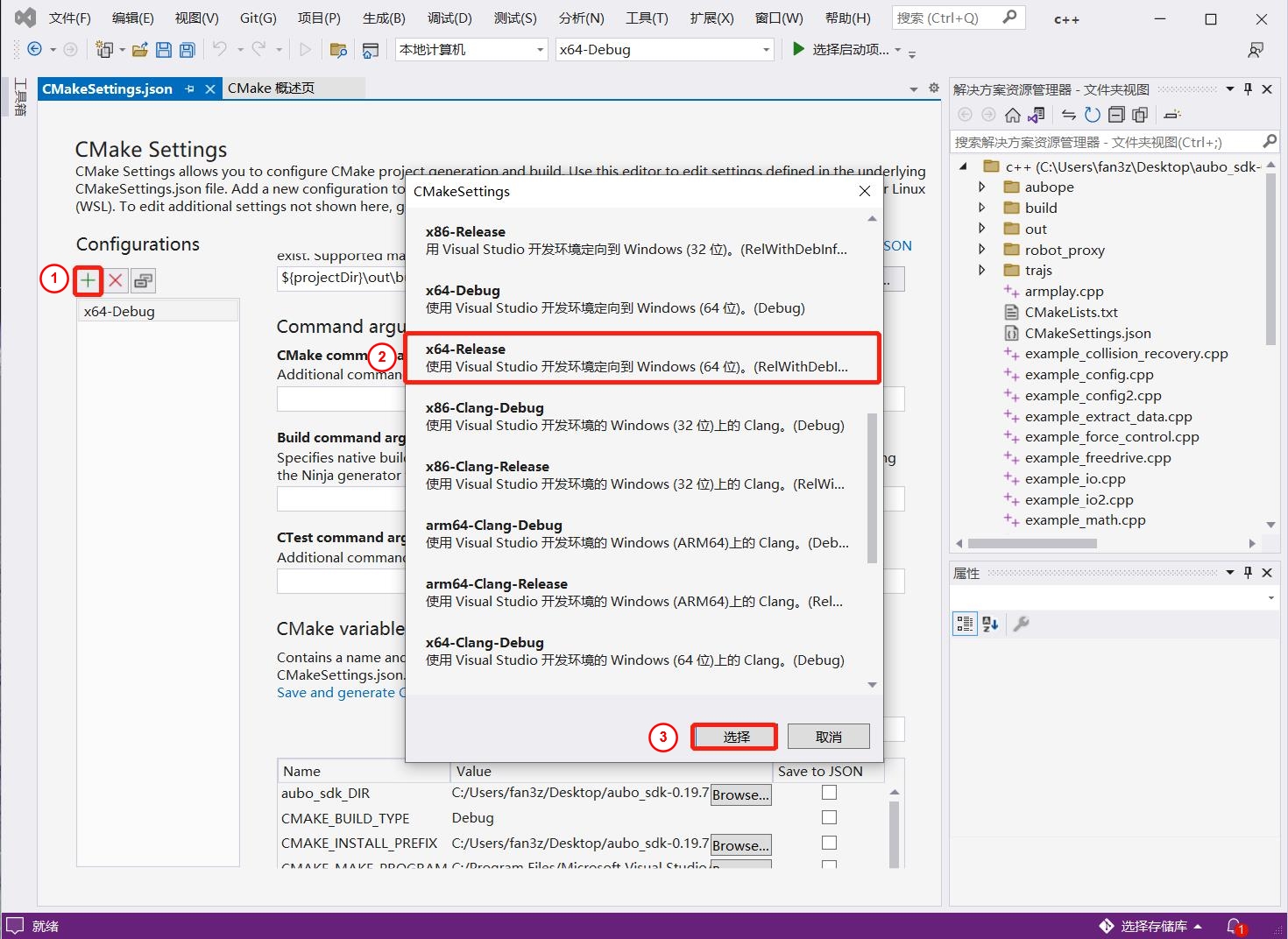Click the Open File folder toolbar icon
This screenshot has height=939, width=1288.
click(x=140, y=50)
